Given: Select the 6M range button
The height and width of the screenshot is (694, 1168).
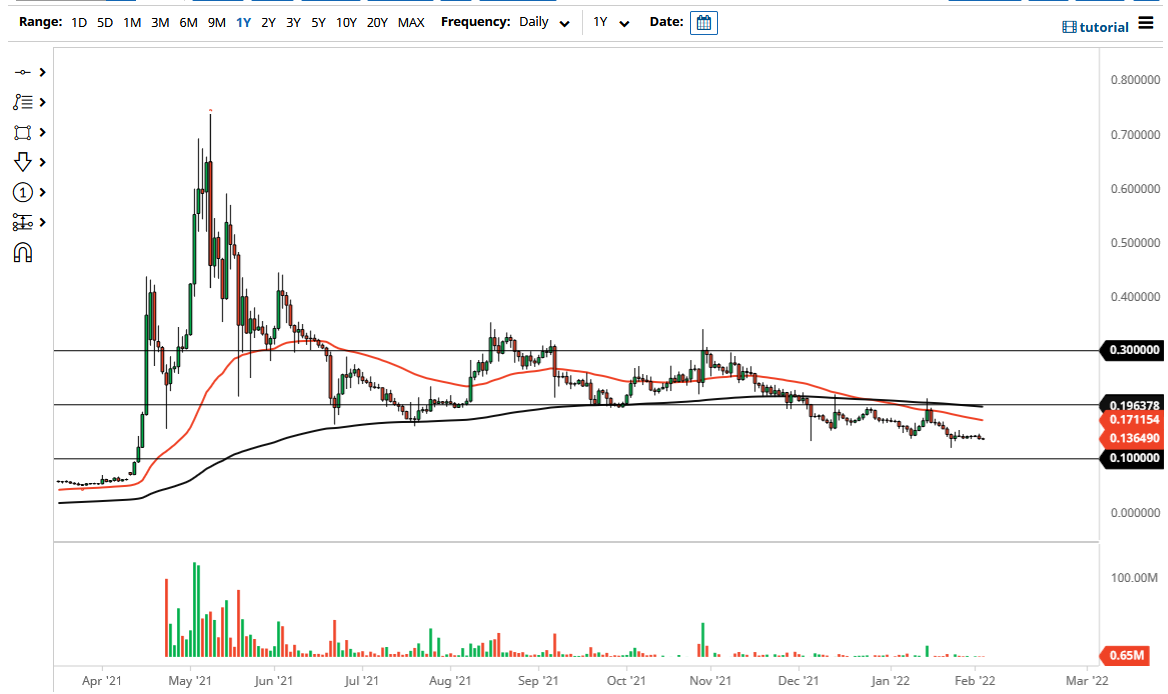Looking at the screenshot, I should (x=189, y=22).
